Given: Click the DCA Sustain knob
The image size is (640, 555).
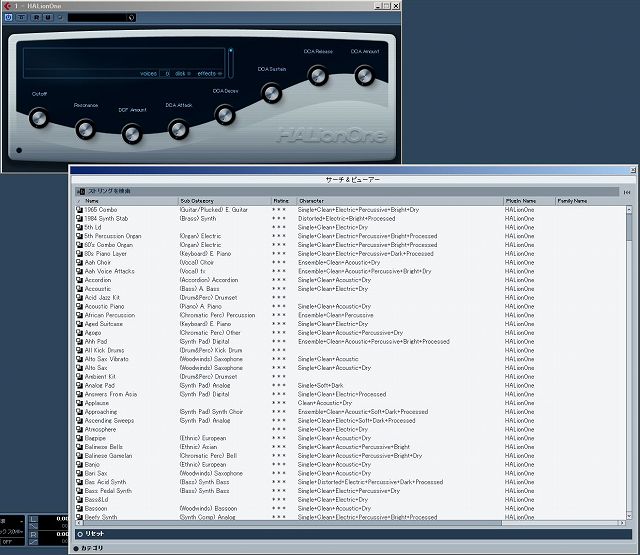Looking at the screenshot, I should (271, 93).
